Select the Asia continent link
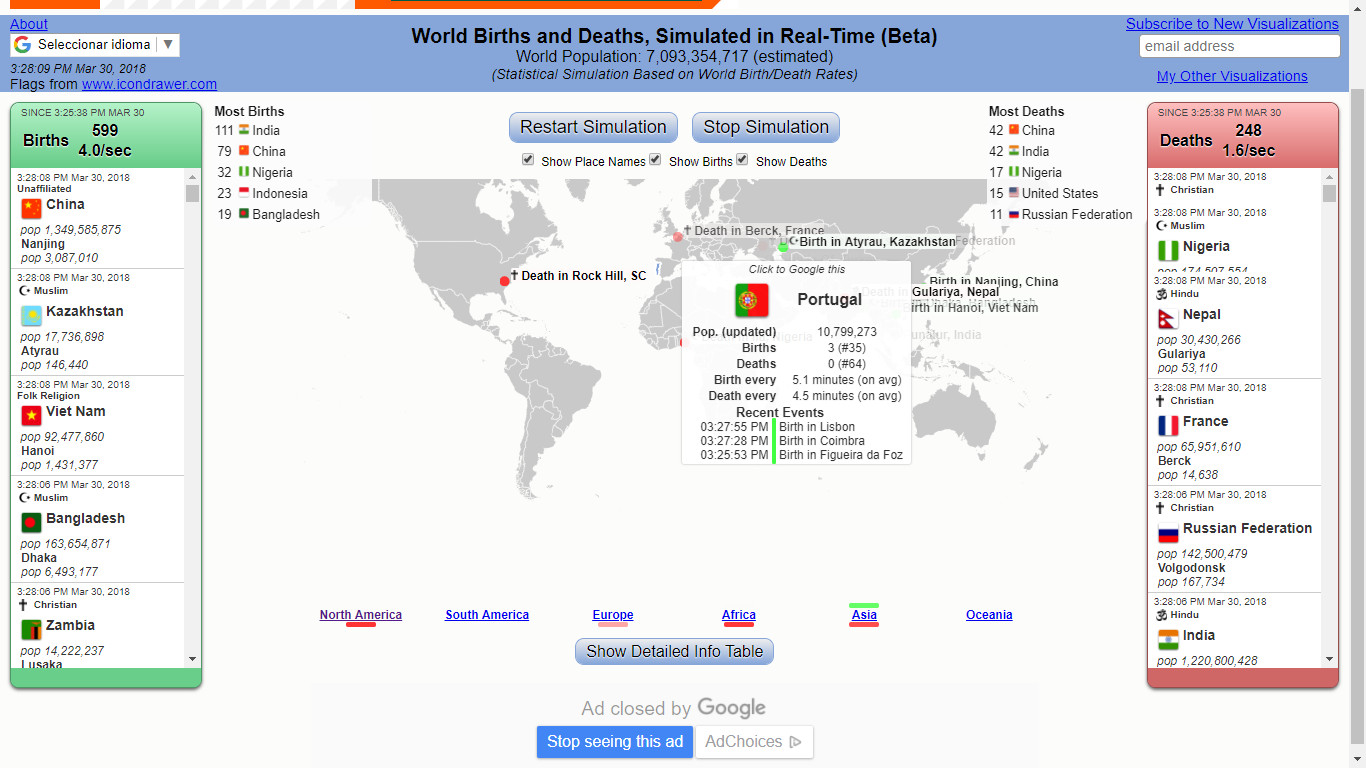 (864, 615)
